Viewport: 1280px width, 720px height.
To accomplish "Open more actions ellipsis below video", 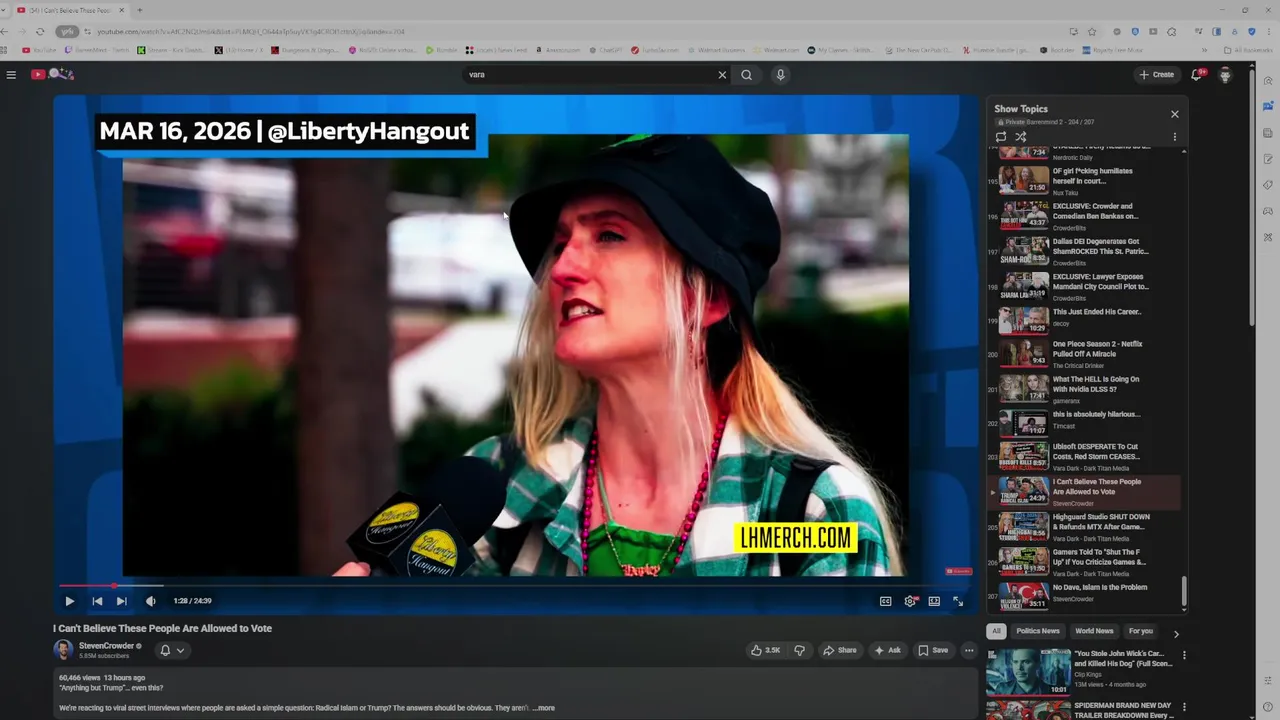I will pyautogui.click(x=969, y=650).
